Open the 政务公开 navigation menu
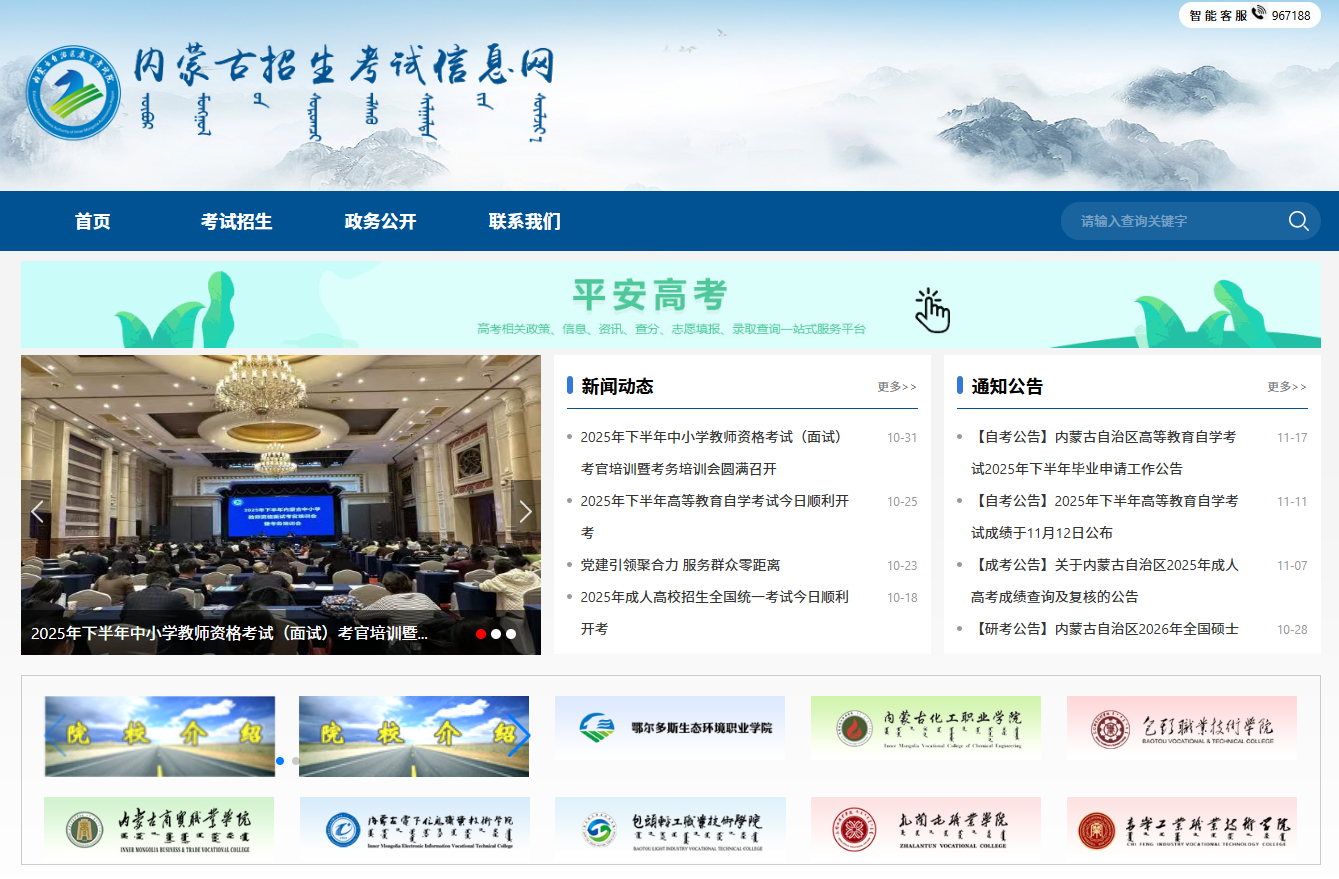Image resolution: width=1339 pixels, height=879 pixels. pos(380,221)
